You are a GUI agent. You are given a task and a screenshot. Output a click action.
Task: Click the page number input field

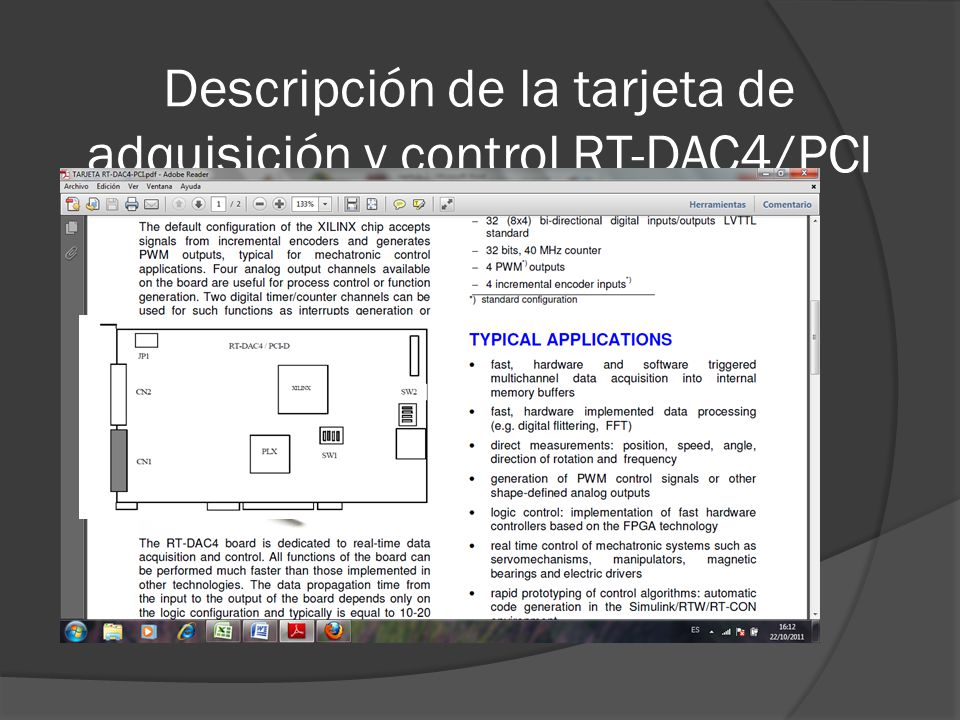(219, 204)
